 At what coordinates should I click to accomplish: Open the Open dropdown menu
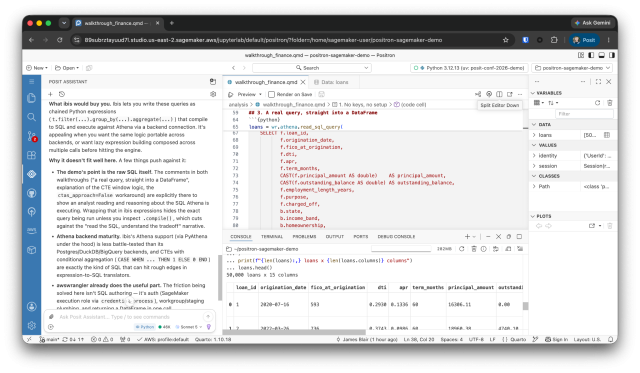pos(67,68)
